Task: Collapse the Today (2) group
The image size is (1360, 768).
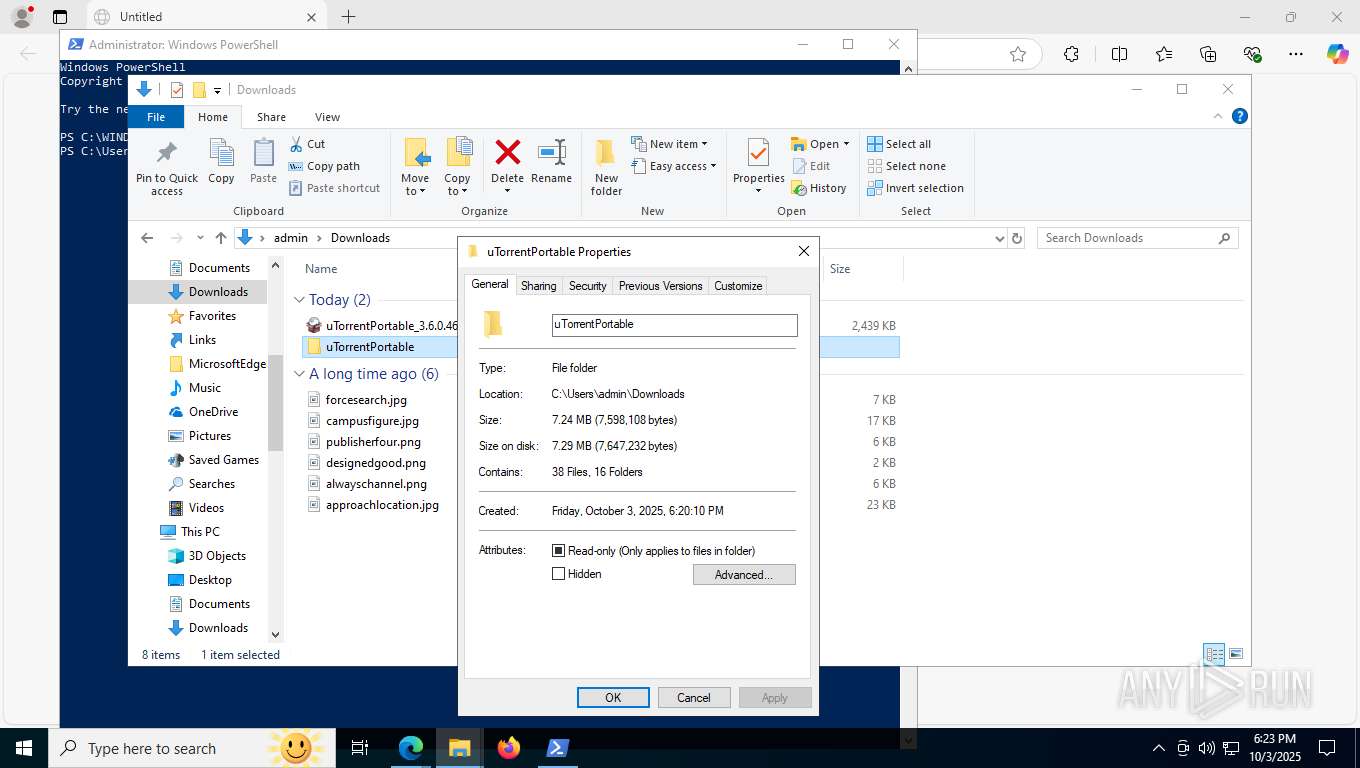Action: (x=299, y=300)
